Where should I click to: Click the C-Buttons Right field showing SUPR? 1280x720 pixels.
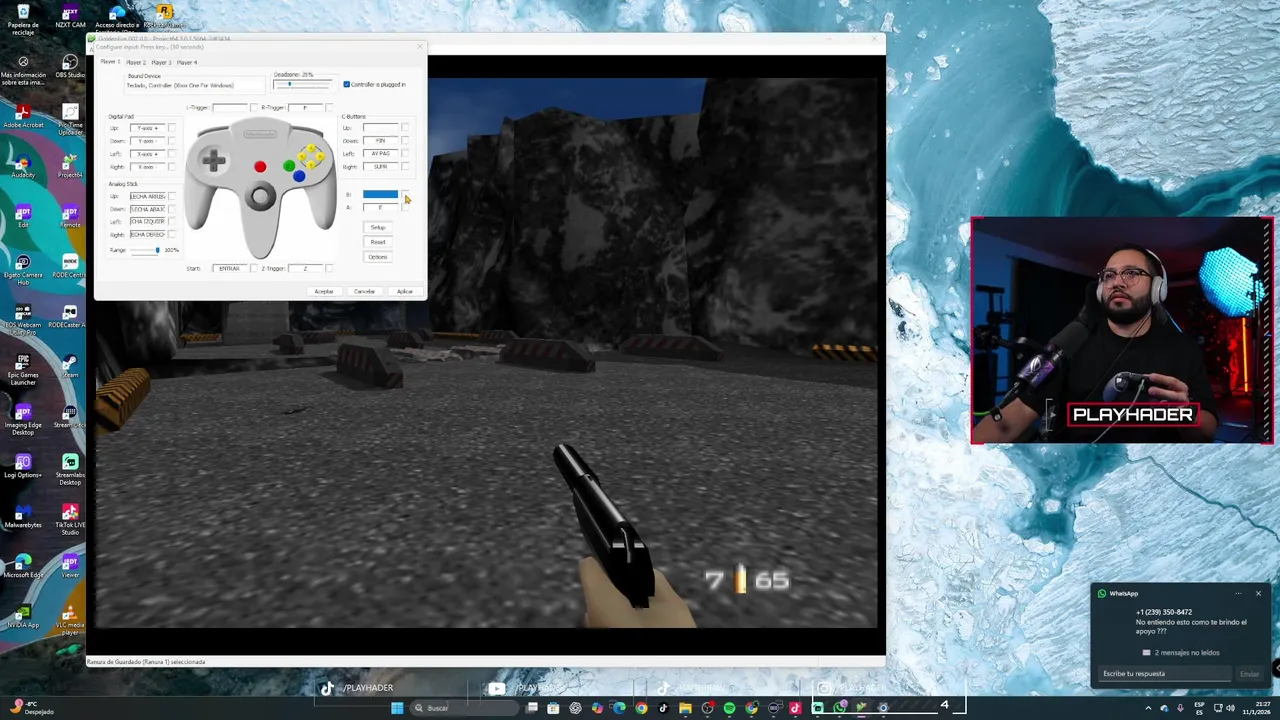[381, 166]
